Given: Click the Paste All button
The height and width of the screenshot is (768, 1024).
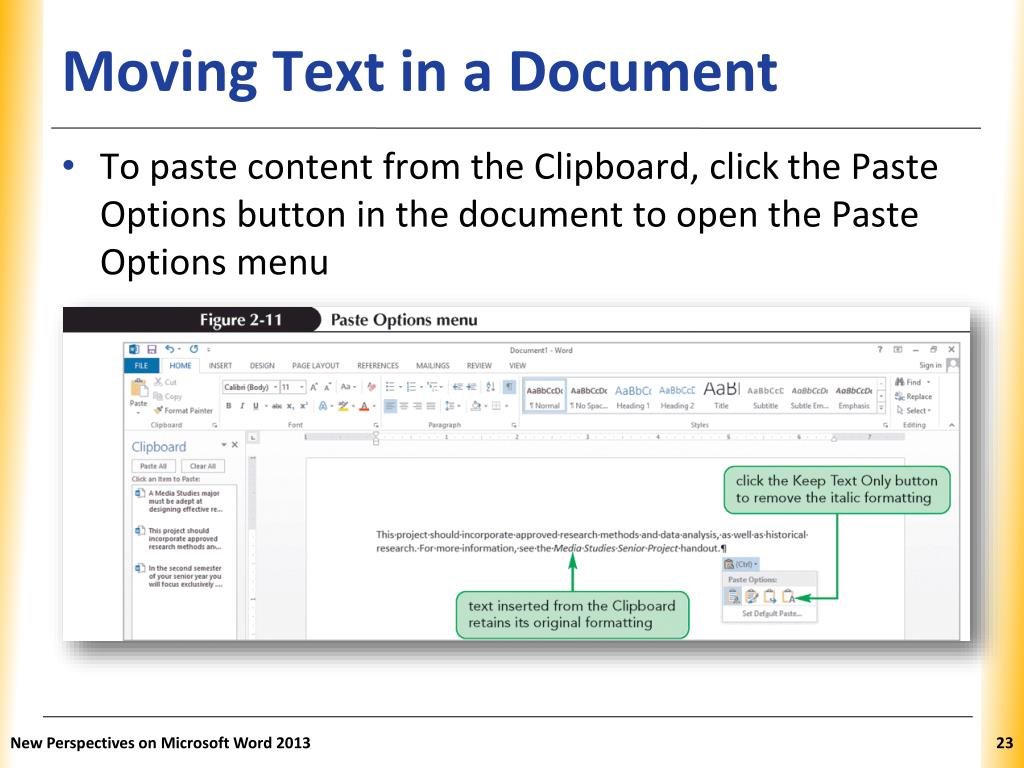Looking at the screenshot, I should click(x=153, y=466).
